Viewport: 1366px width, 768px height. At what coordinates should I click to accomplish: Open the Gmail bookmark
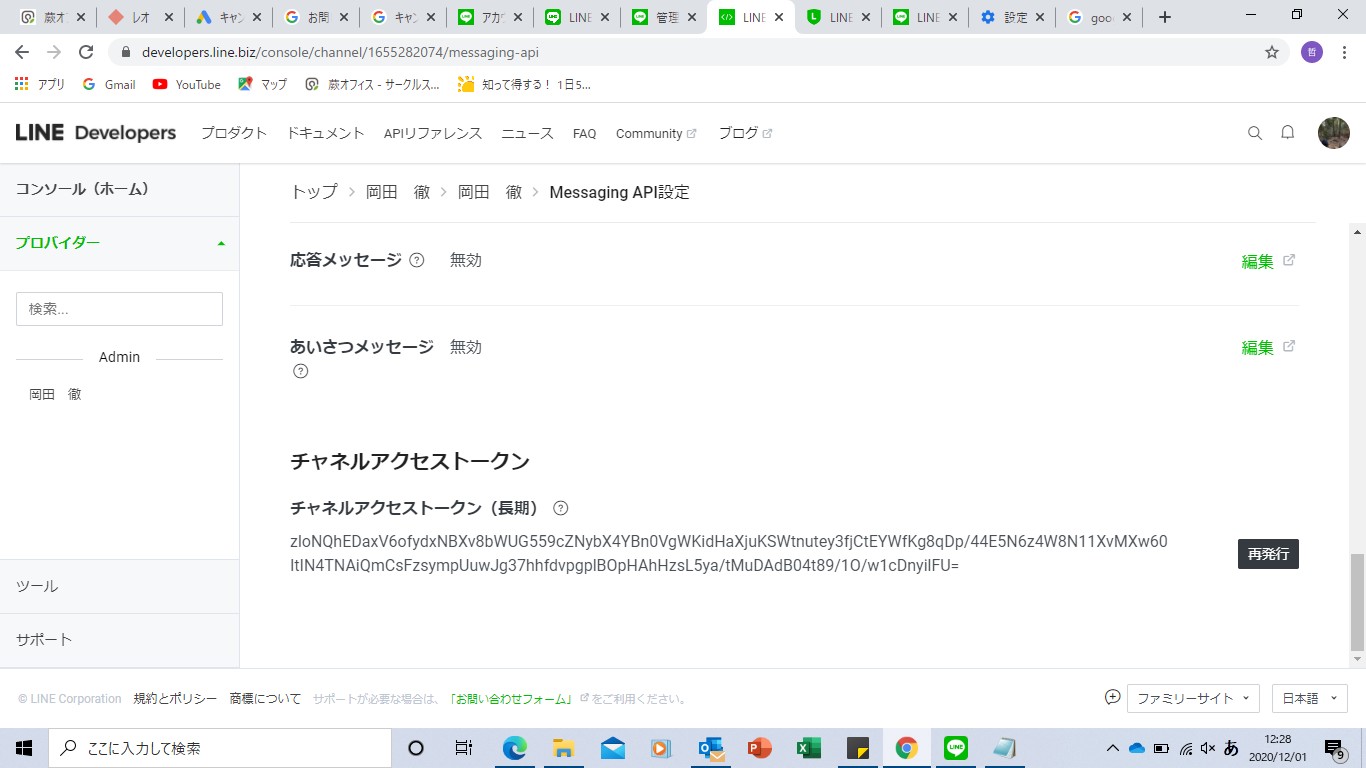click(x=109, y=85)
